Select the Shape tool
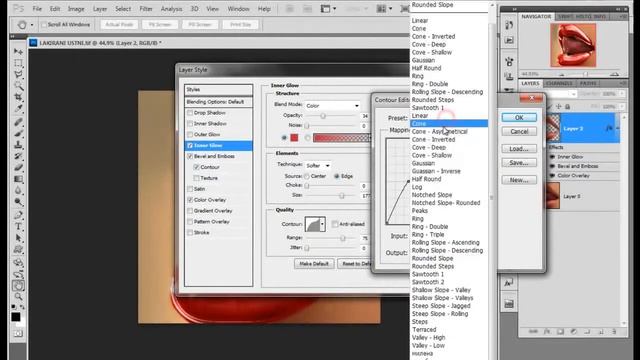 (x=18, y=249)
